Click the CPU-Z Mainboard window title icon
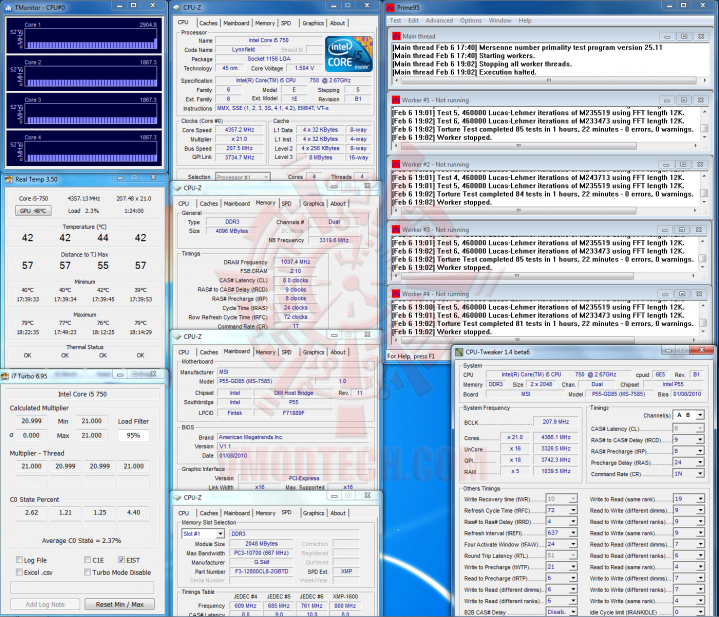 [177, 336]
